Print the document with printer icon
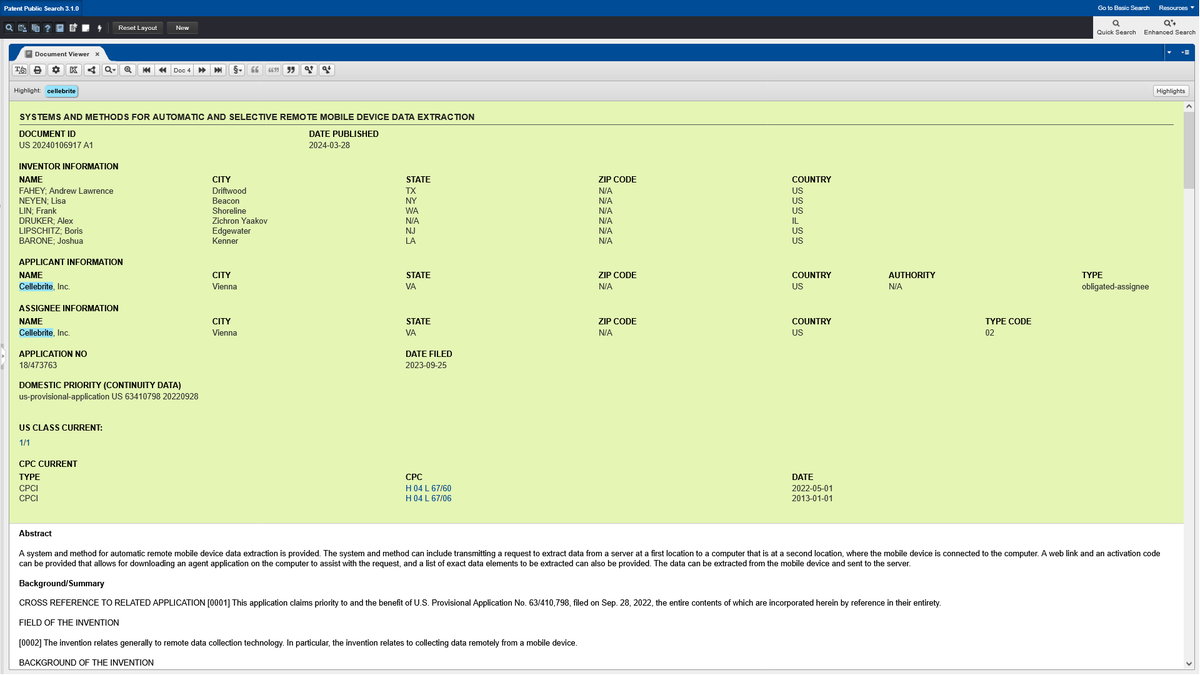 pos(38,70)
